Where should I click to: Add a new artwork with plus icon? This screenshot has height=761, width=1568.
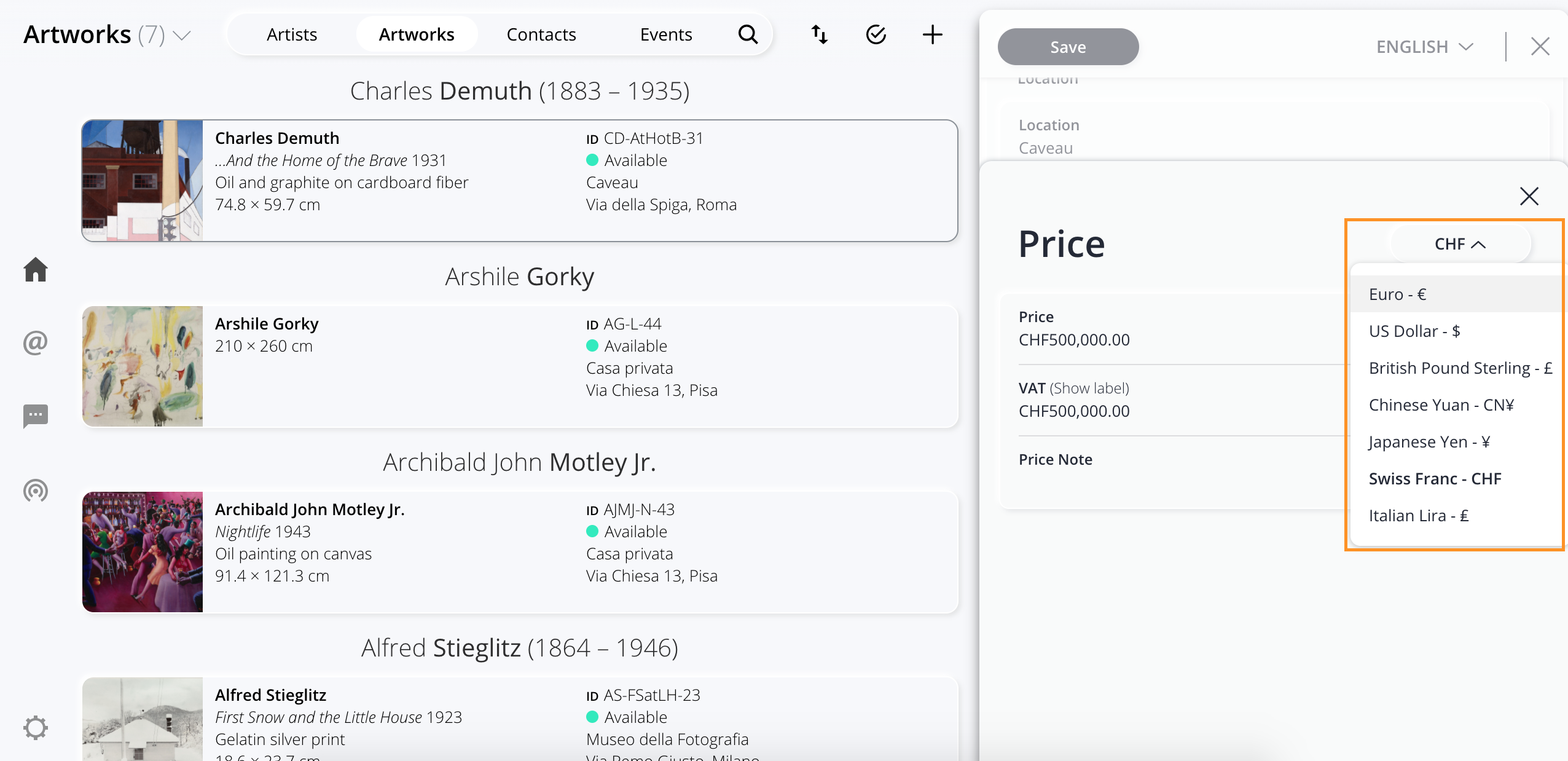click(x=932, y=34)
